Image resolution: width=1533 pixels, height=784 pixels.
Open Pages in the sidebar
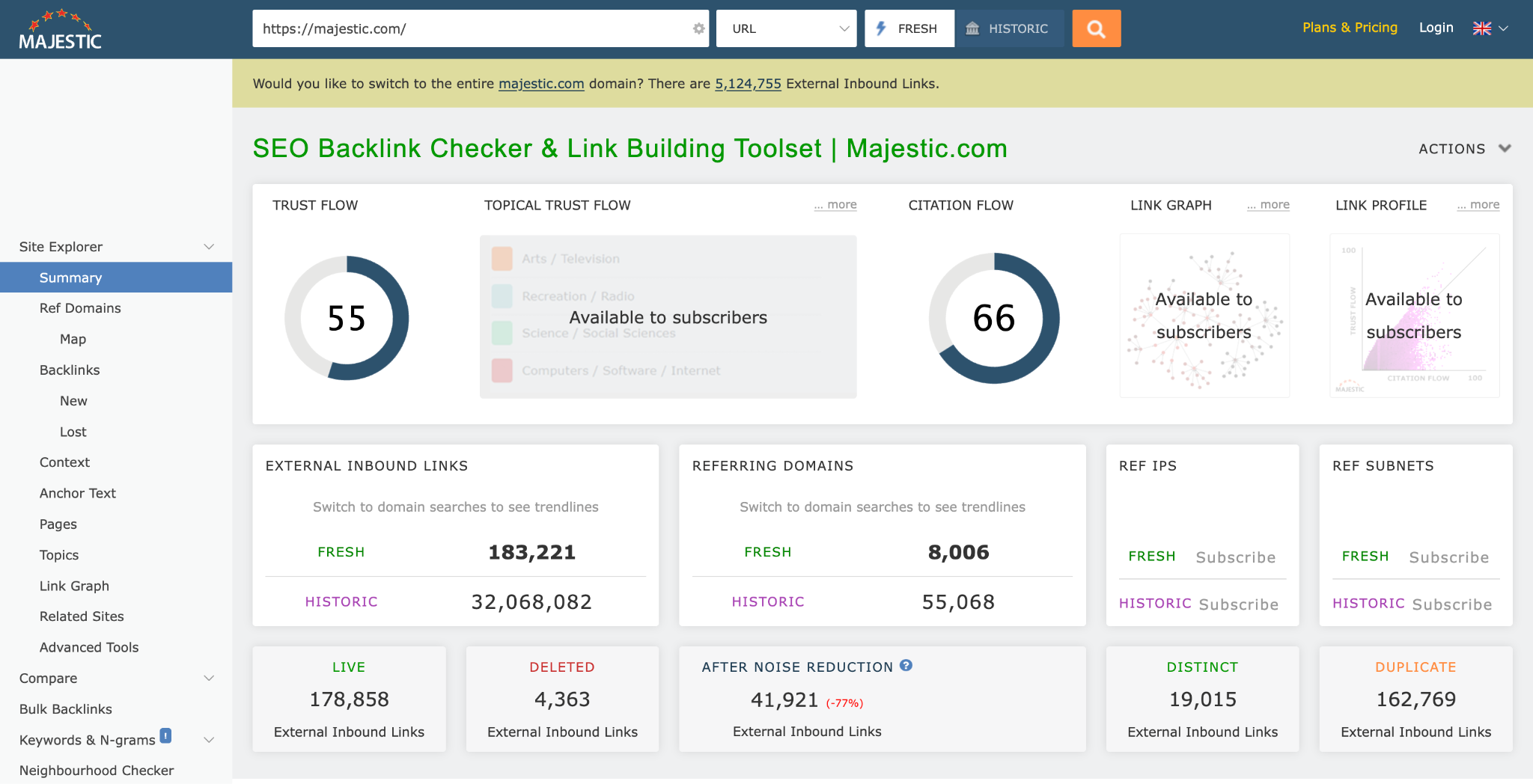coord(58,524)
